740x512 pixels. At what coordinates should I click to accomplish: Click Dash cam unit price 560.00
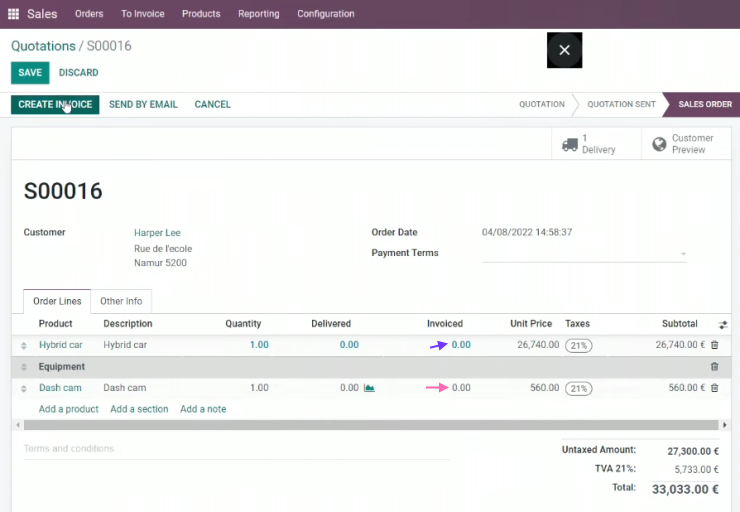pos(544,388)
